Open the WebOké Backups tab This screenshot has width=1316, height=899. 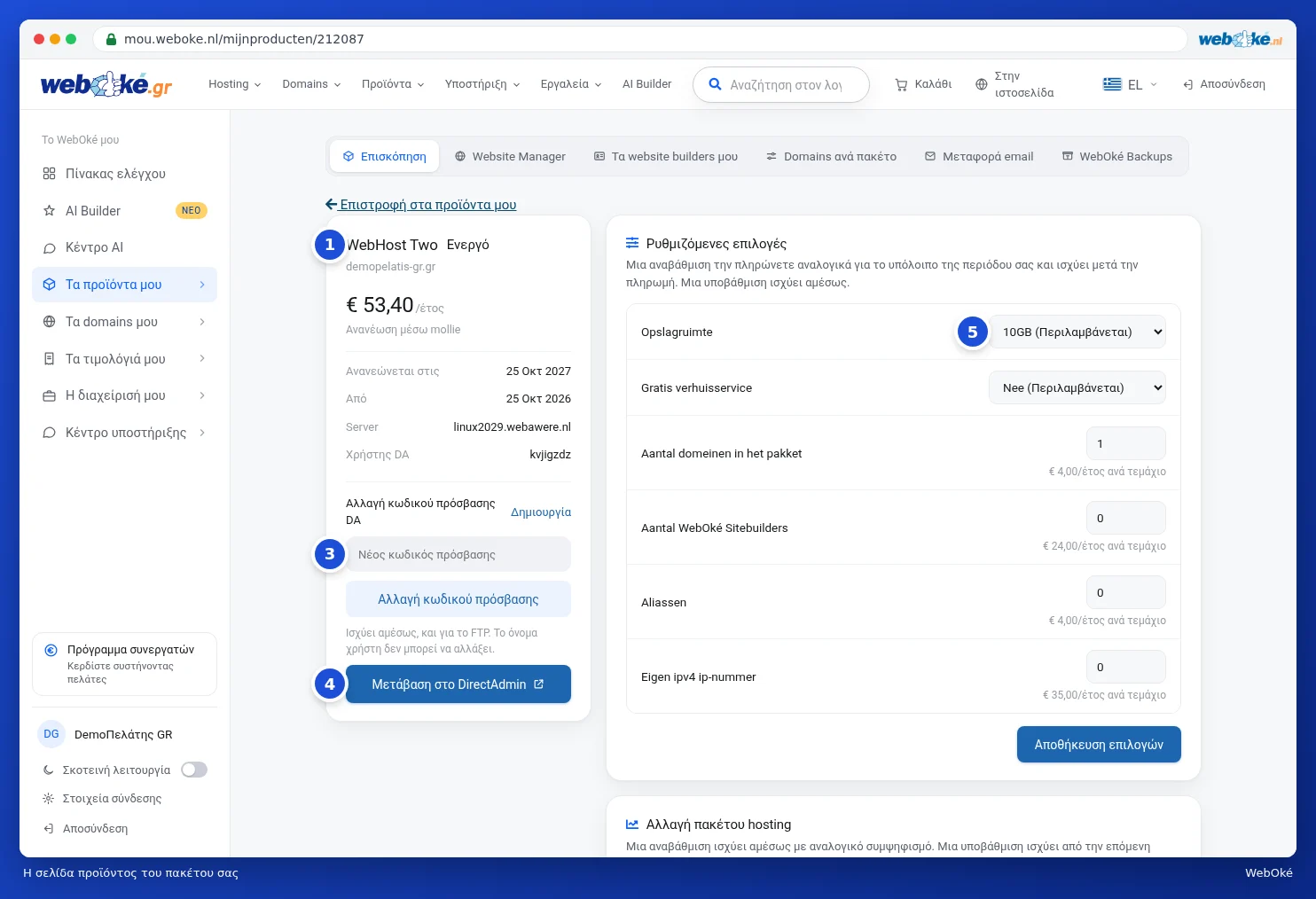coord(1117,157)
